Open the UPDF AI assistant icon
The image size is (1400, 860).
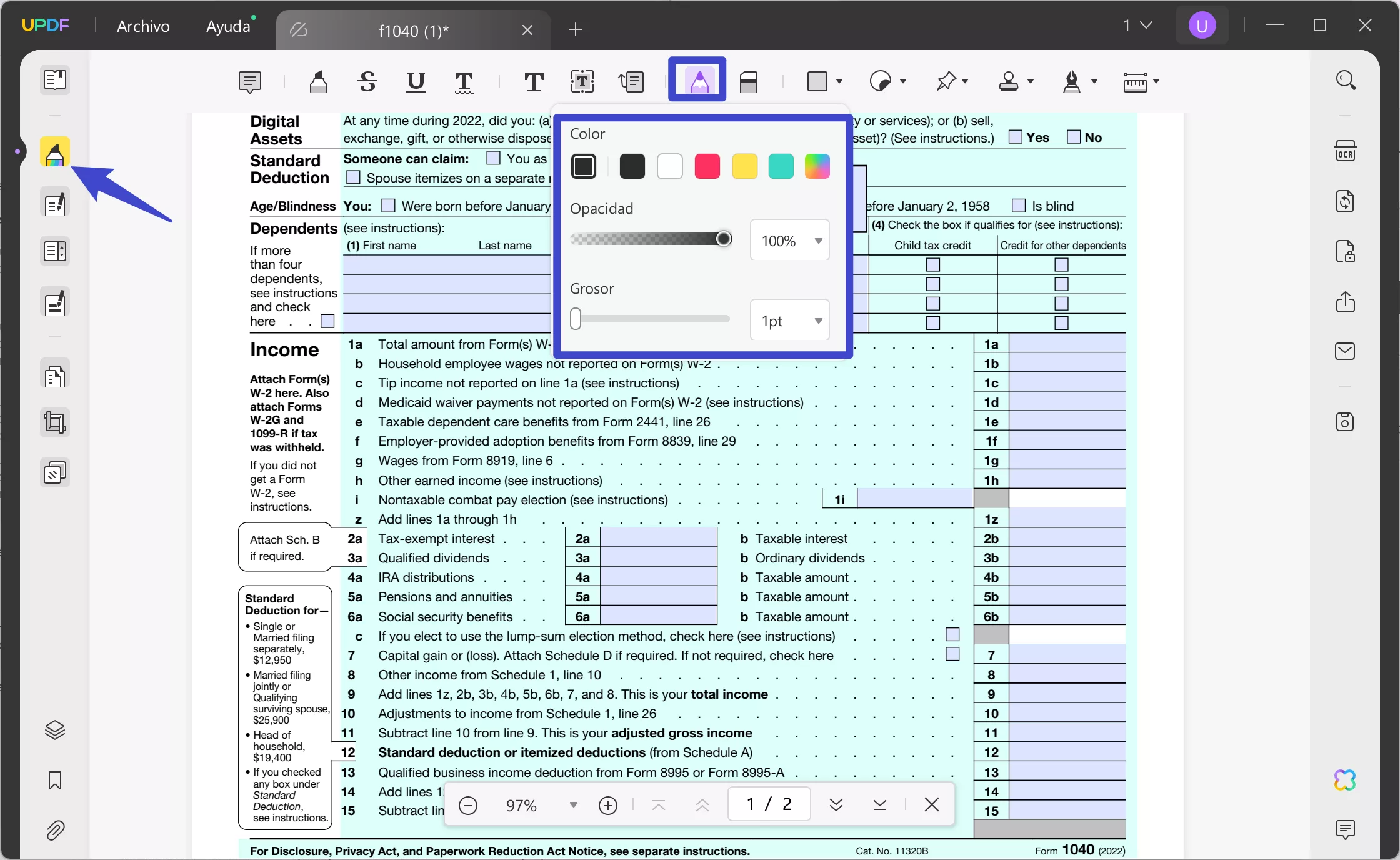pos(1345,780)
